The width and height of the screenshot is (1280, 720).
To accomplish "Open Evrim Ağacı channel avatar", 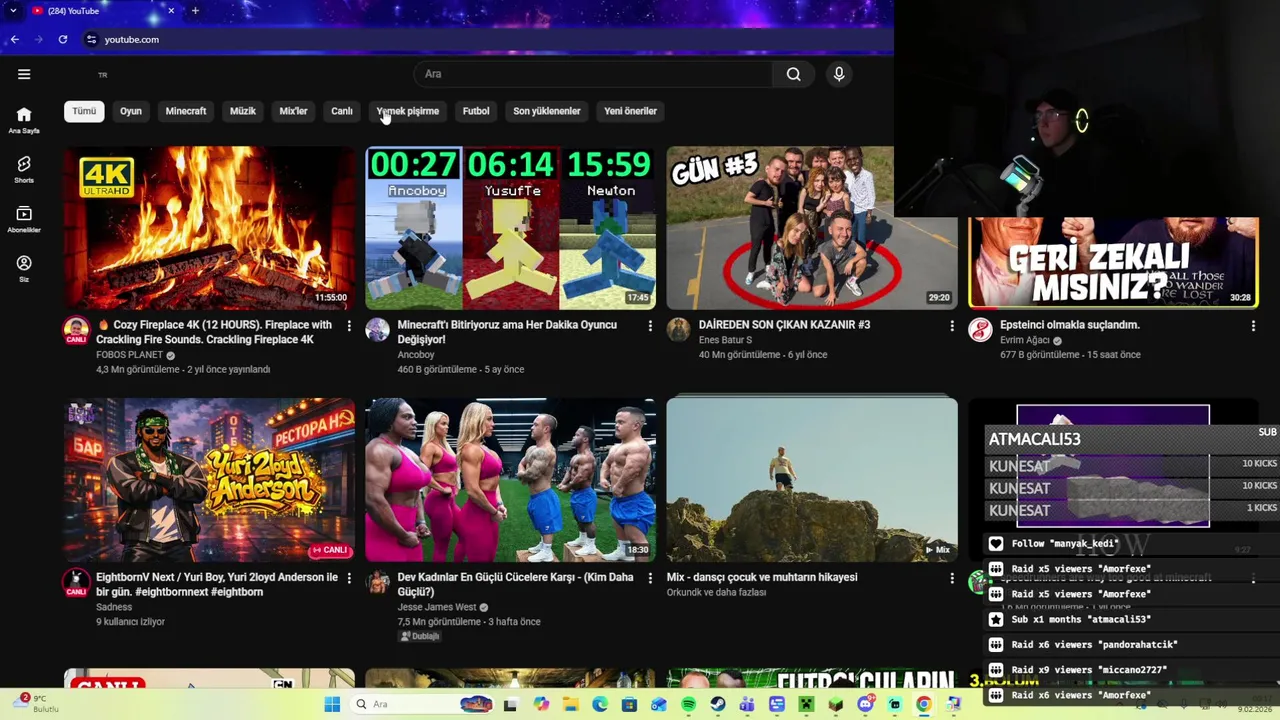I will [980, 330].
